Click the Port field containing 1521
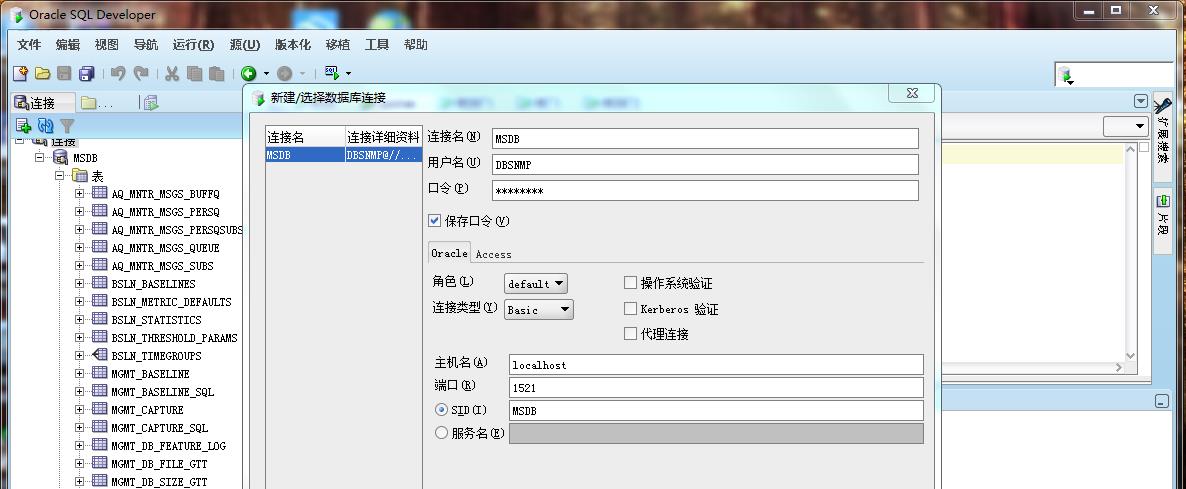This screenshot has width=1186, height=489. pyautogui.click(x=716, y=388)
